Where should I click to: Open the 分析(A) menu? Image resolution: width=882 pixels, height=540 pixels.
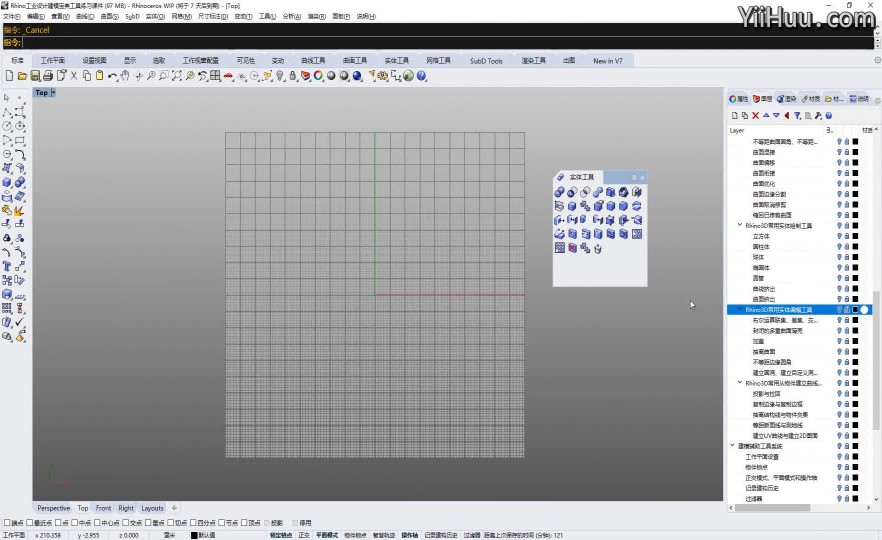[x=291, y=16]
